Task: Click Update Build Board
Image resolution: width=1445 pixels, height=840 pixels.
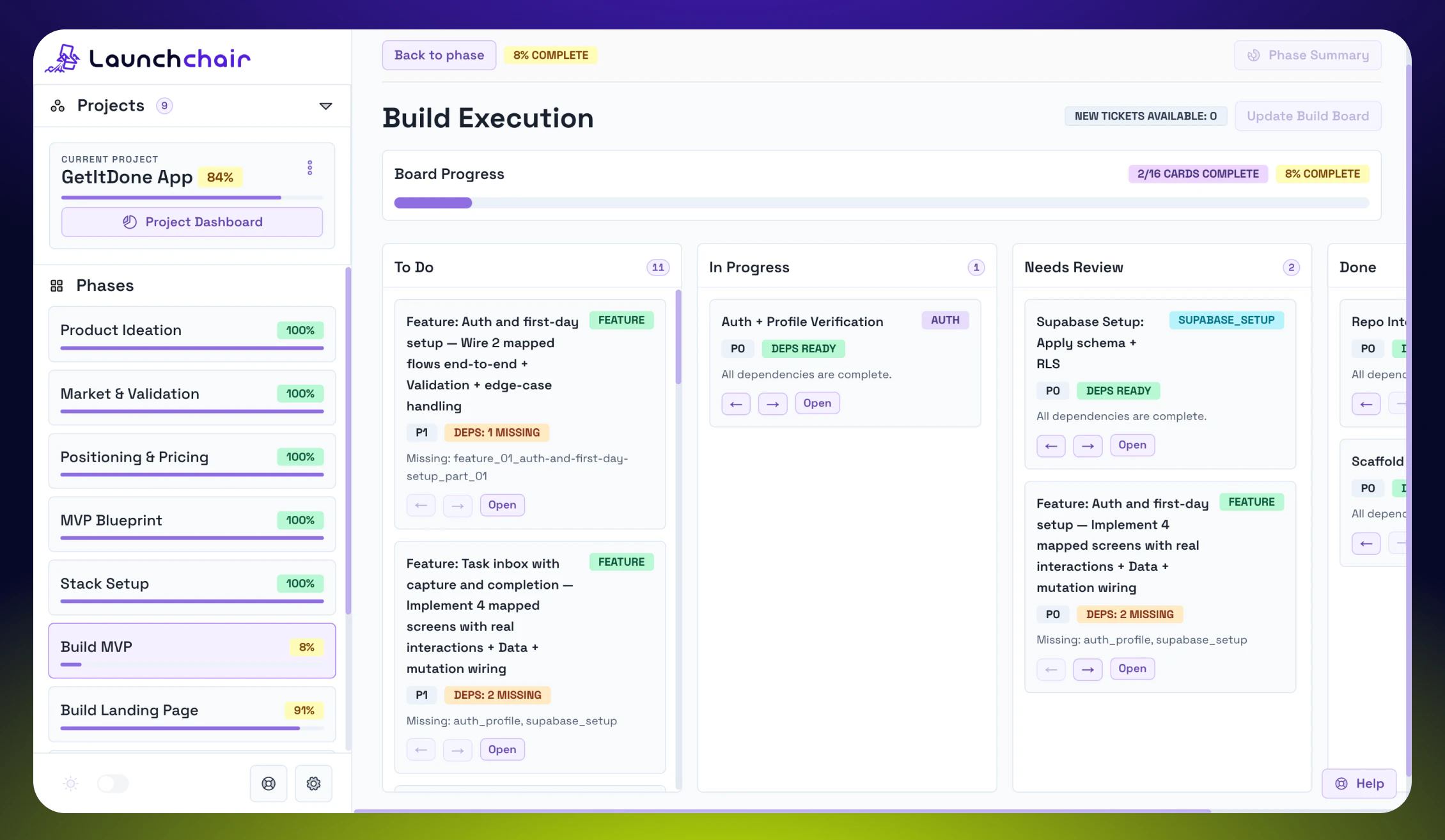Action: [x=1308, y=116]
